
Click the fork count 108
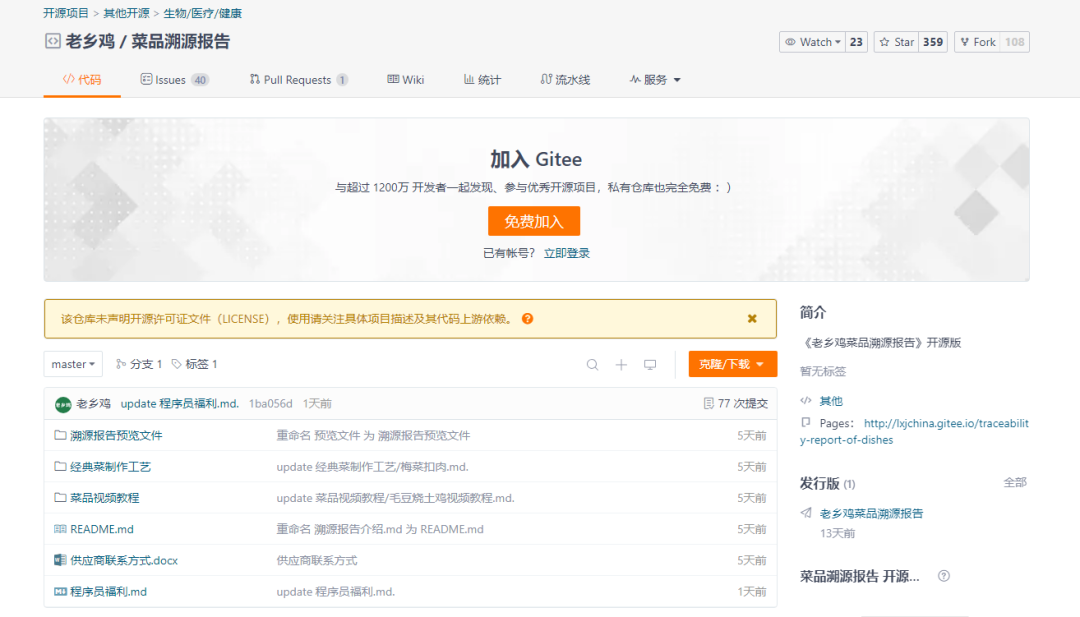(x=1015, y=42)
